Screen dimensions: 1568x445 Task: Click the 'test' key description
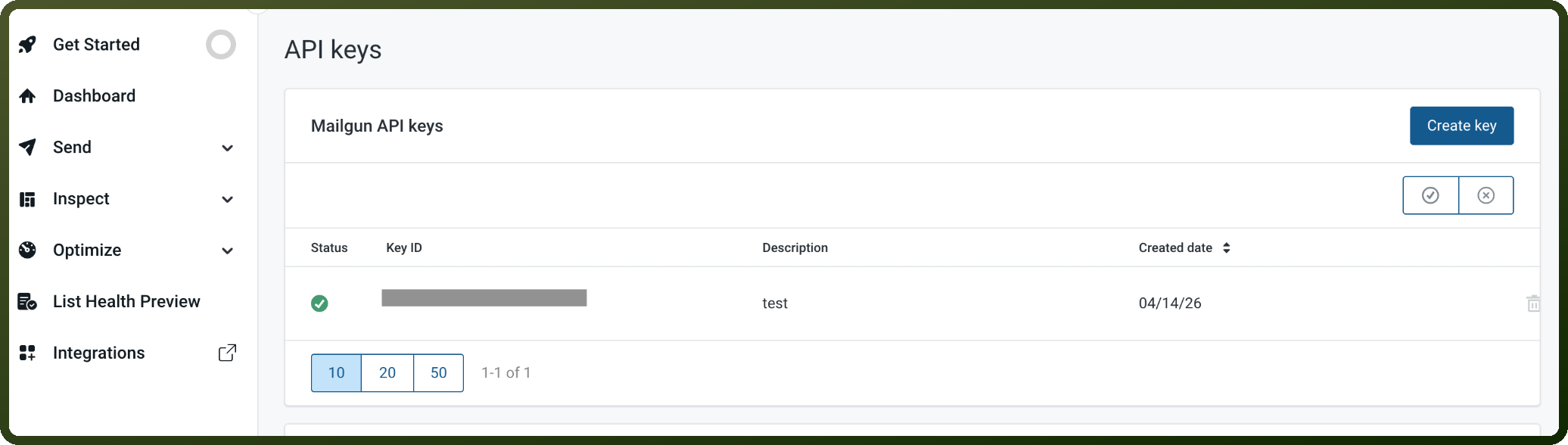pos(775,303)
